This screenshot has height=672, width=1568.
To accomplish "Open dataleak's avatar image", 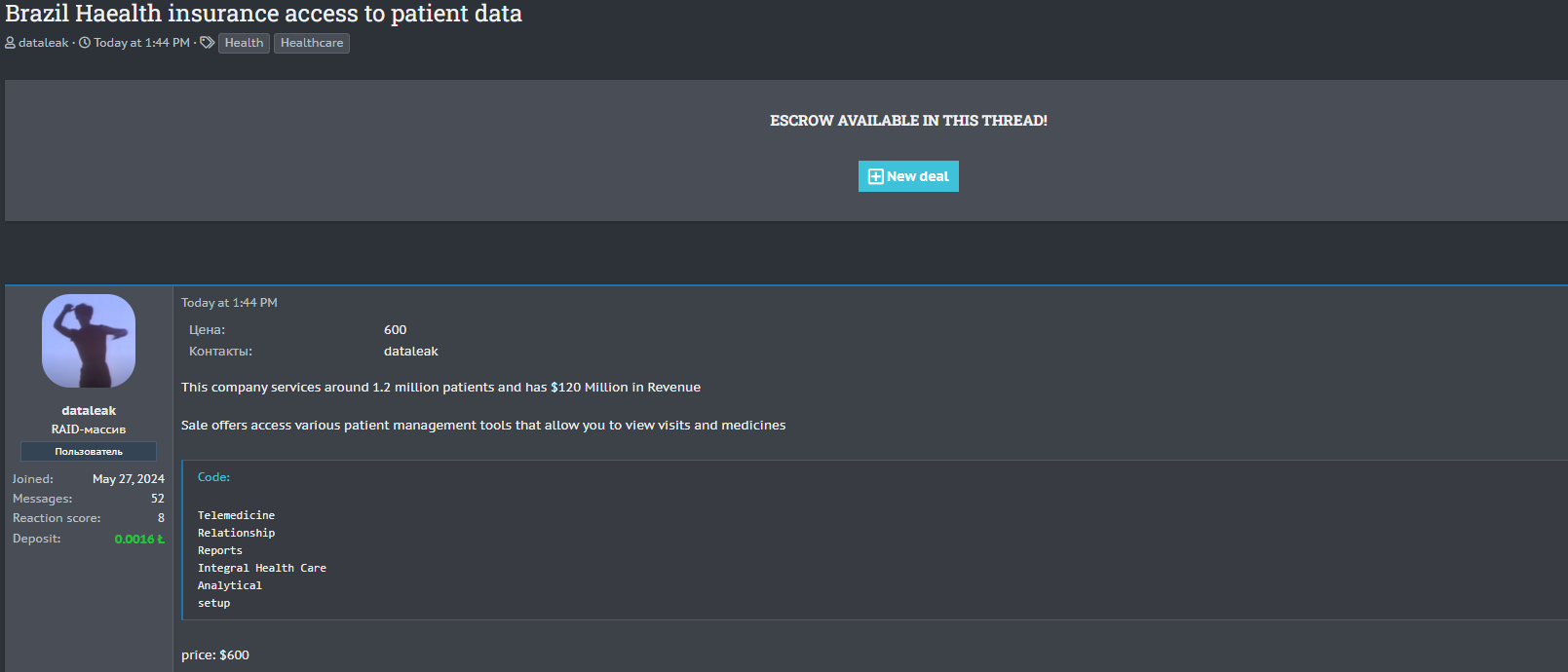I will coord(89,341).
